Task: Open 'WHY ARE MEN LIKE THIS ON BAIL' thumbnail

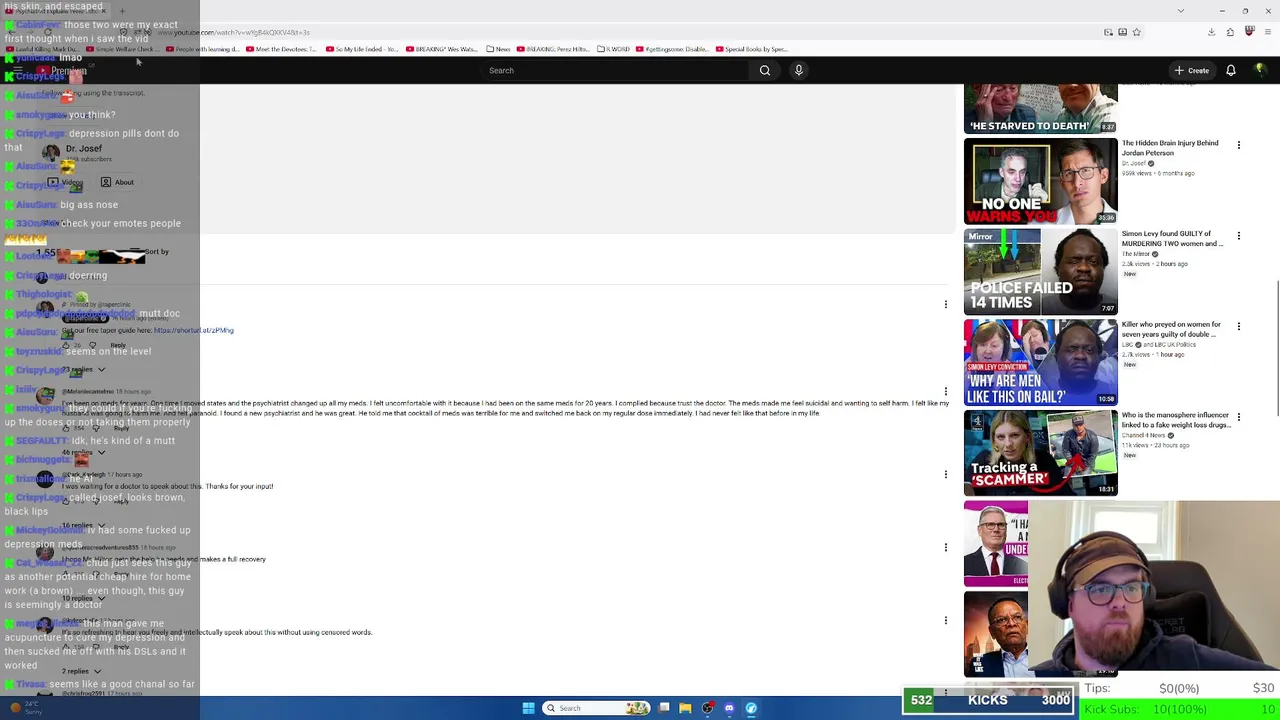Action: tap(1041, 362)
